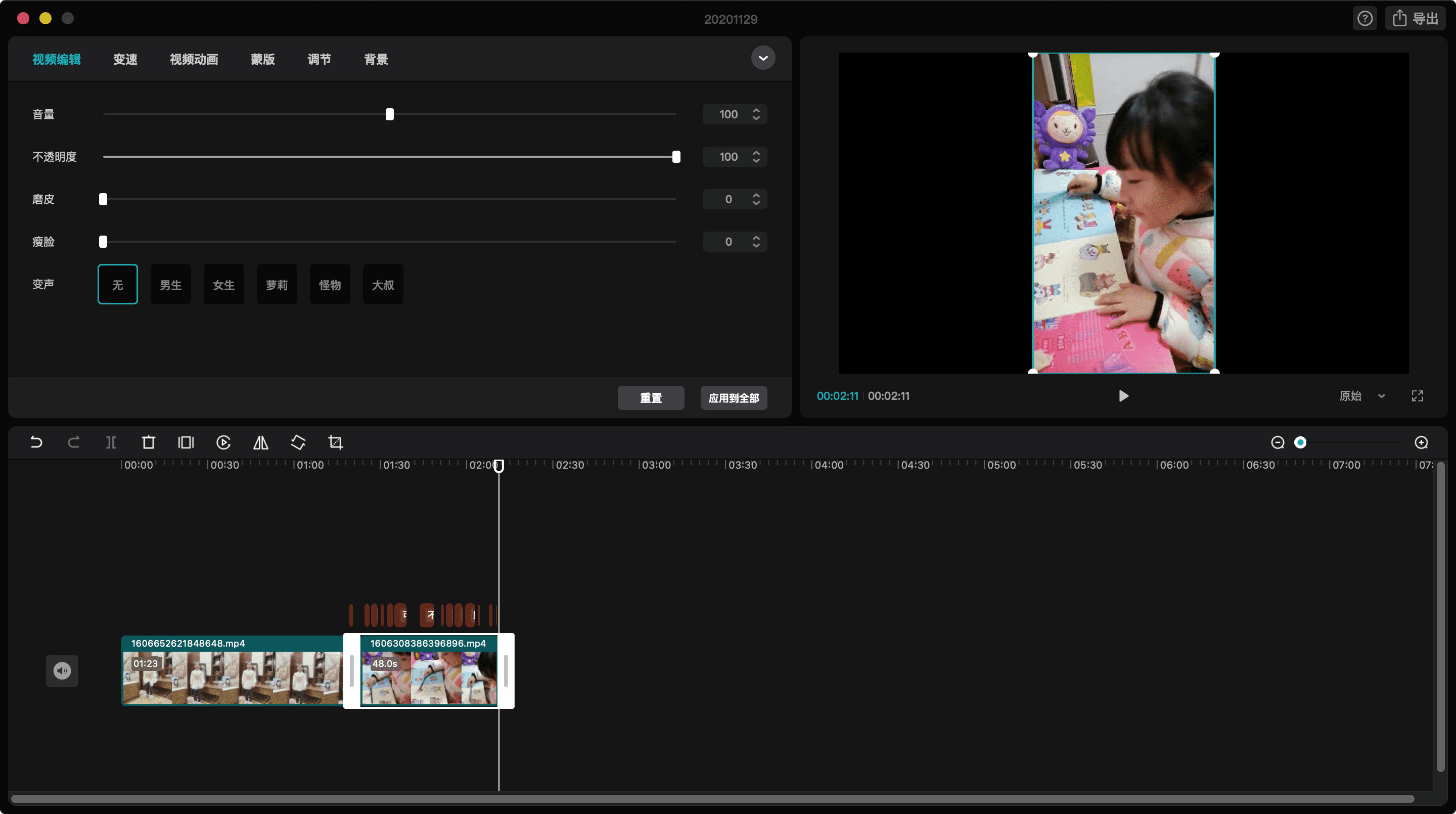The height and width of the screenshot is (814, 1456).
Task: Click the project title 20201129
Action: pos(730,19)
